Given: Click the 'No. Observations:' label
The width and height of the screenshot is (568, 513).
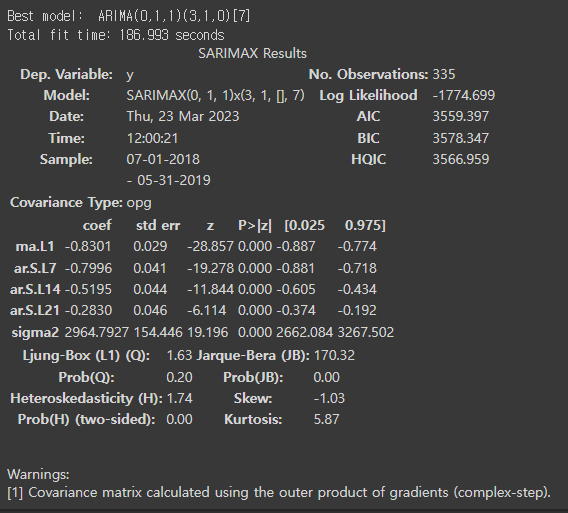Looking at the screenshot, I should [368, 74].
